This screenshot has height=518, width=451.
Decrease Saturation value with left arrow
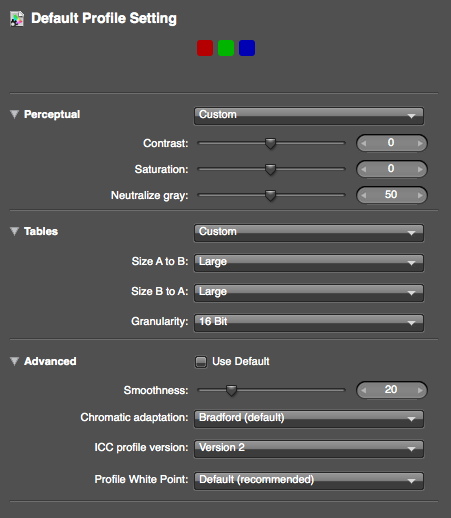click(x=364, y=169)
